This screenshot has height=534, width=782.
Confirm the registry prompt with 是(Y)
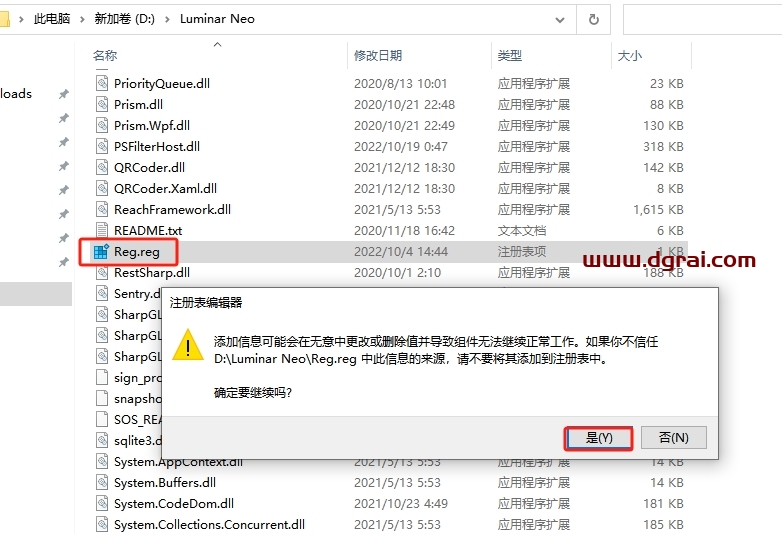click(598, 438)
